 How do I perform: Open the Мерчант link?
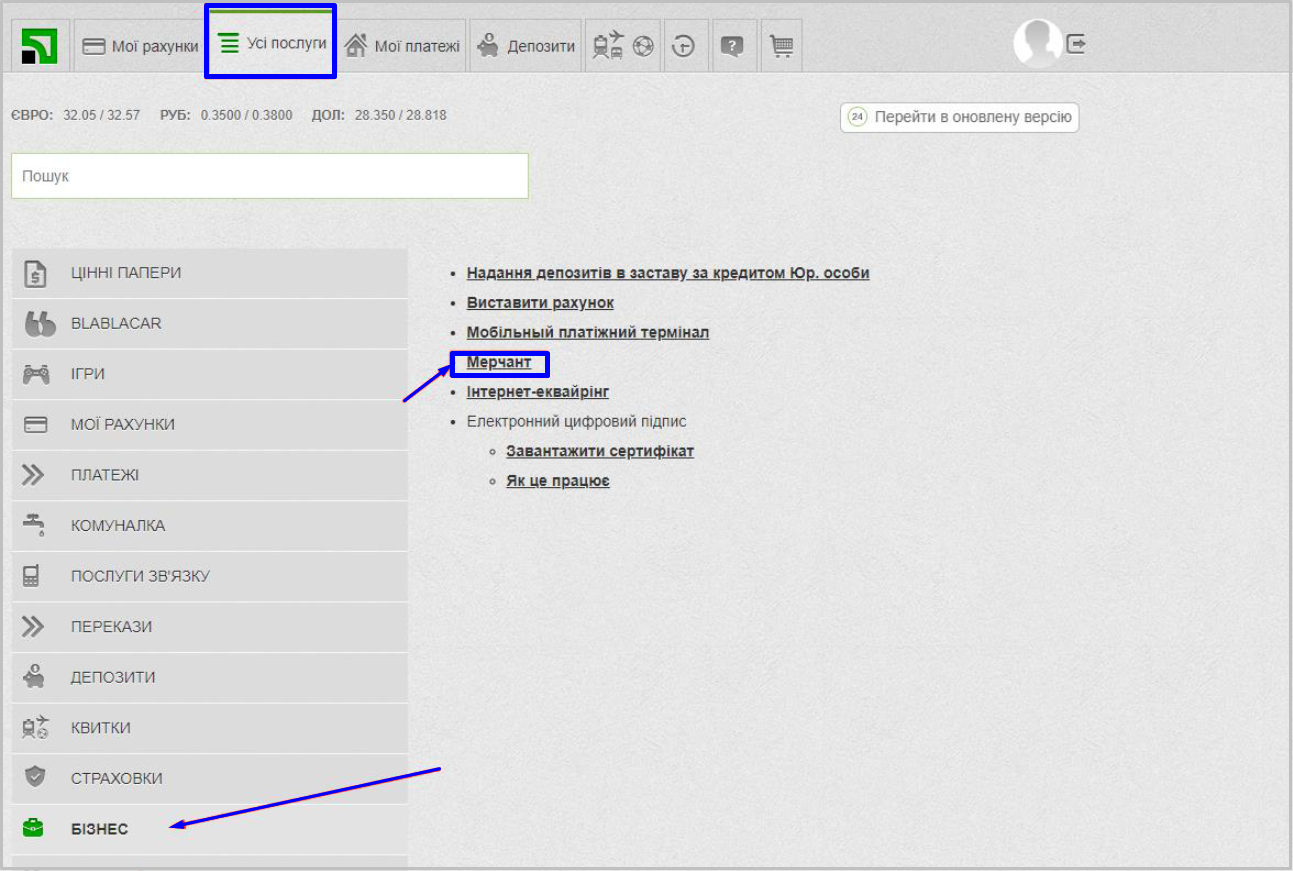point(499,362)
